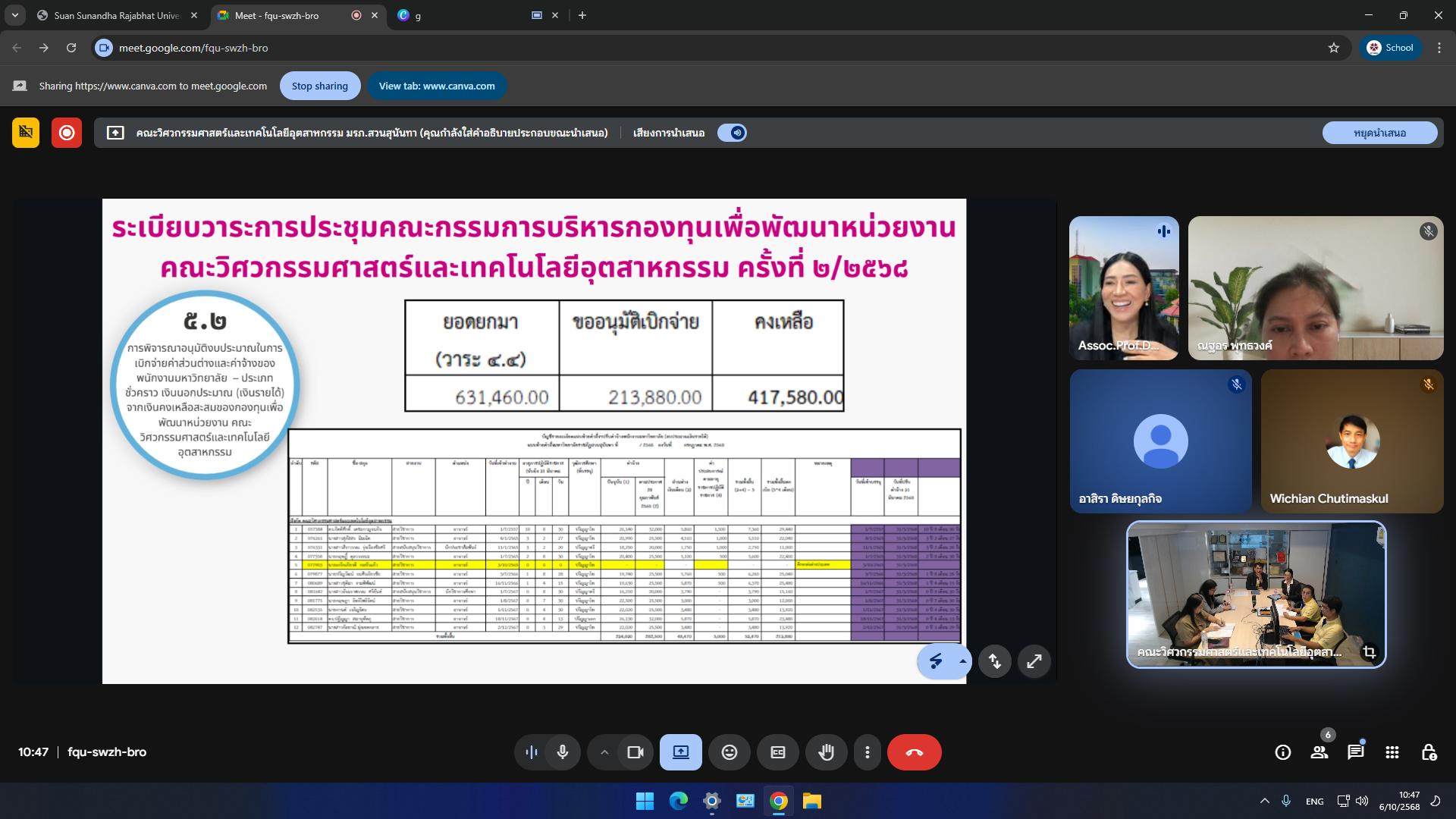
Task: Open the tab search dropdown arrow
Action: [15, 15]
